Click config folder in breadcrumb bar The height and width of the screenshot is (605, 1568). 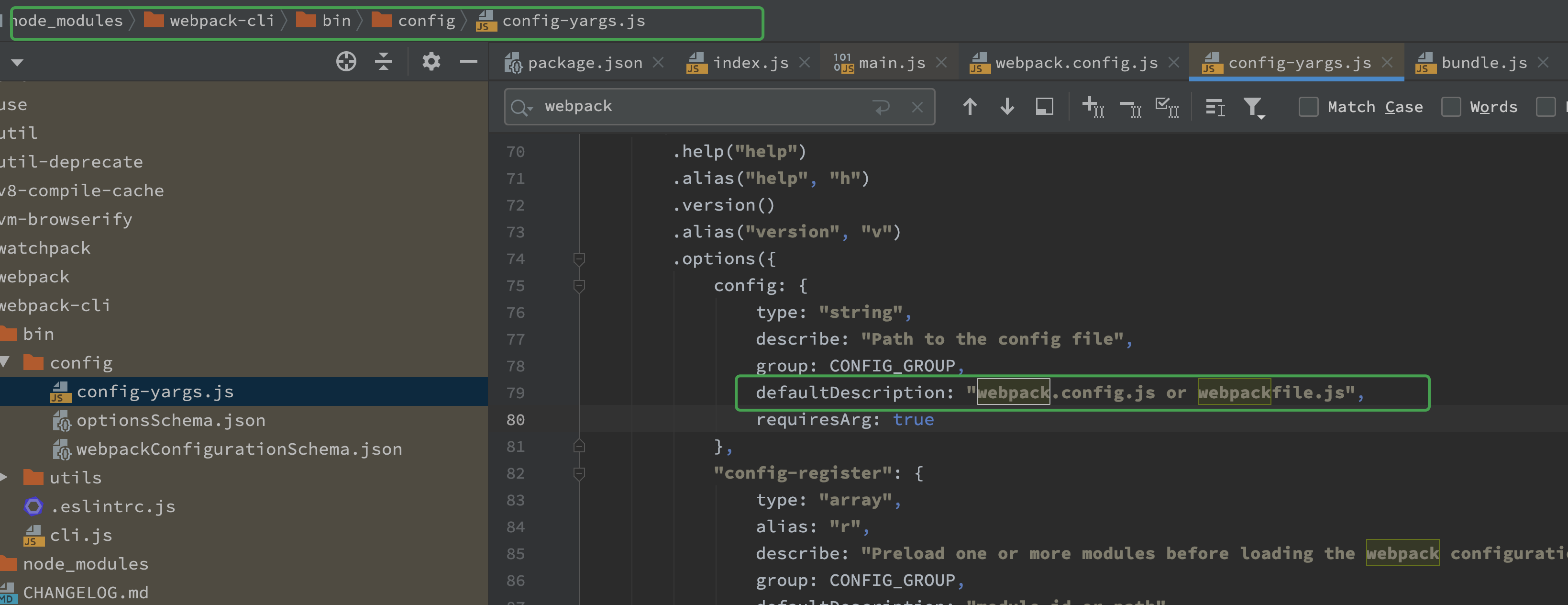tap(413, 21)
